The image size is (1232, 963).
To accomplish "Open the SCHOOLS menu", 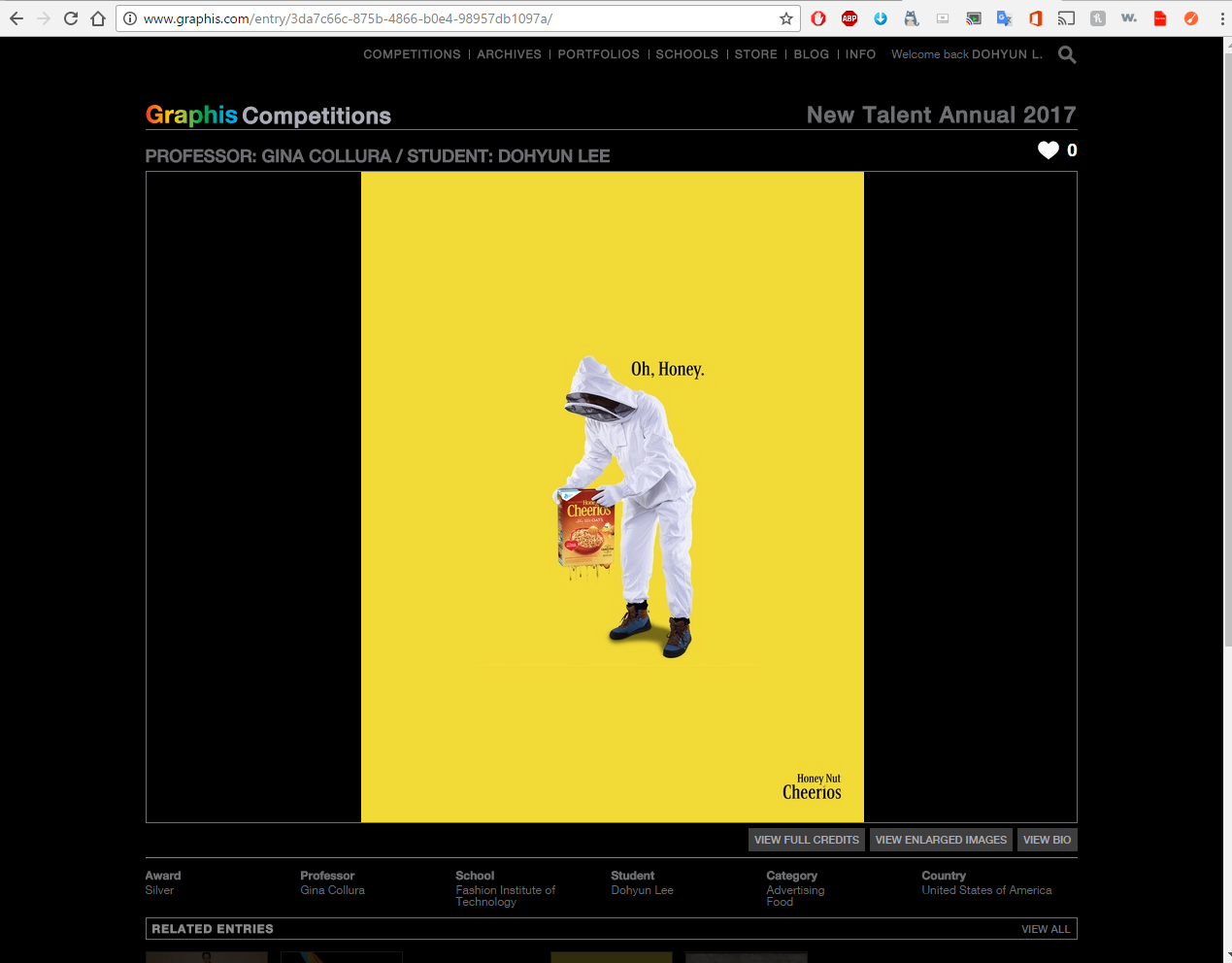I will point(686,54).
